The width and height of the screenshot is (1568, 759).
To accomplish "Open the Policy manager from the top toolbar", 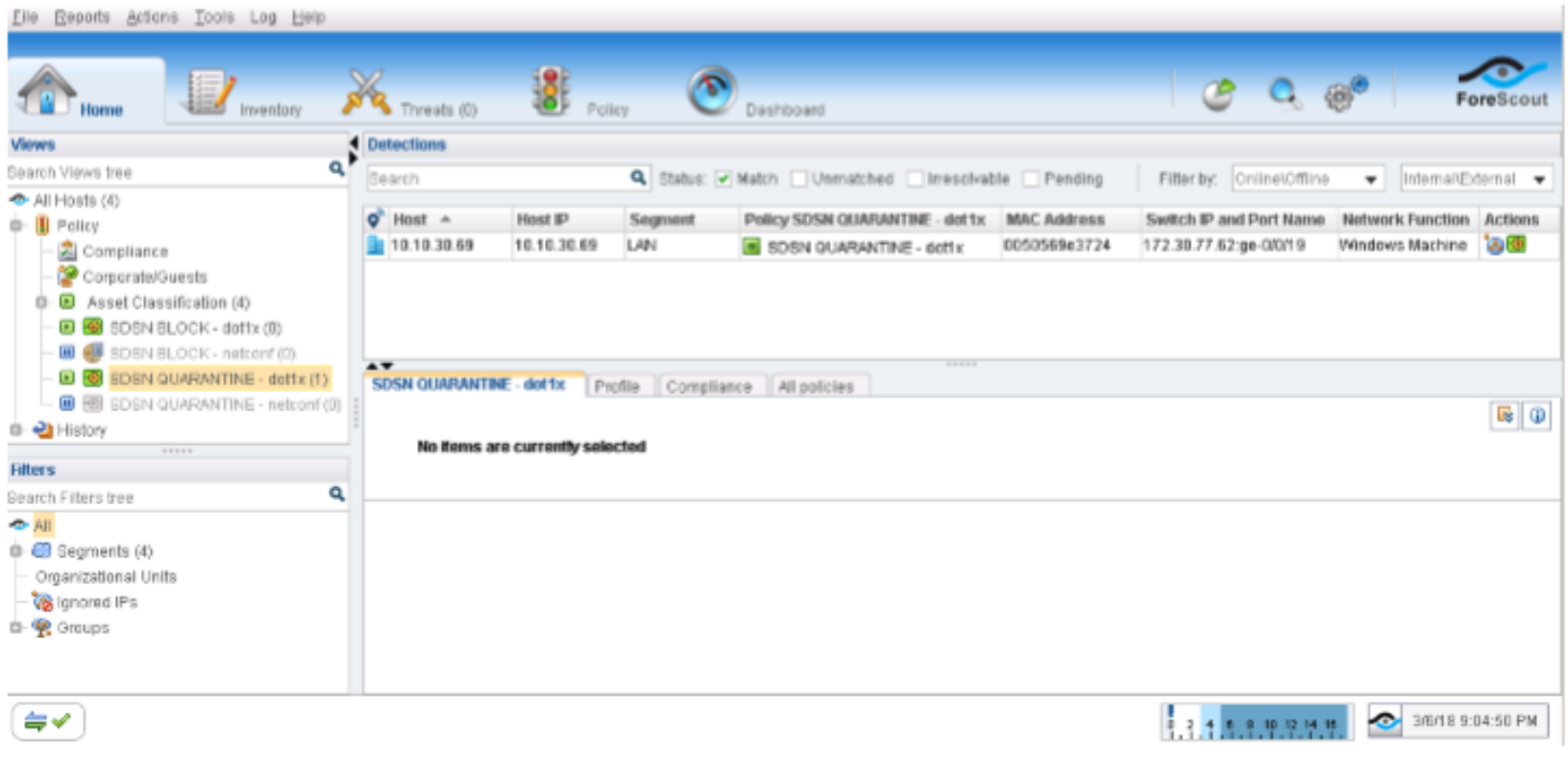I will point(580,94).
